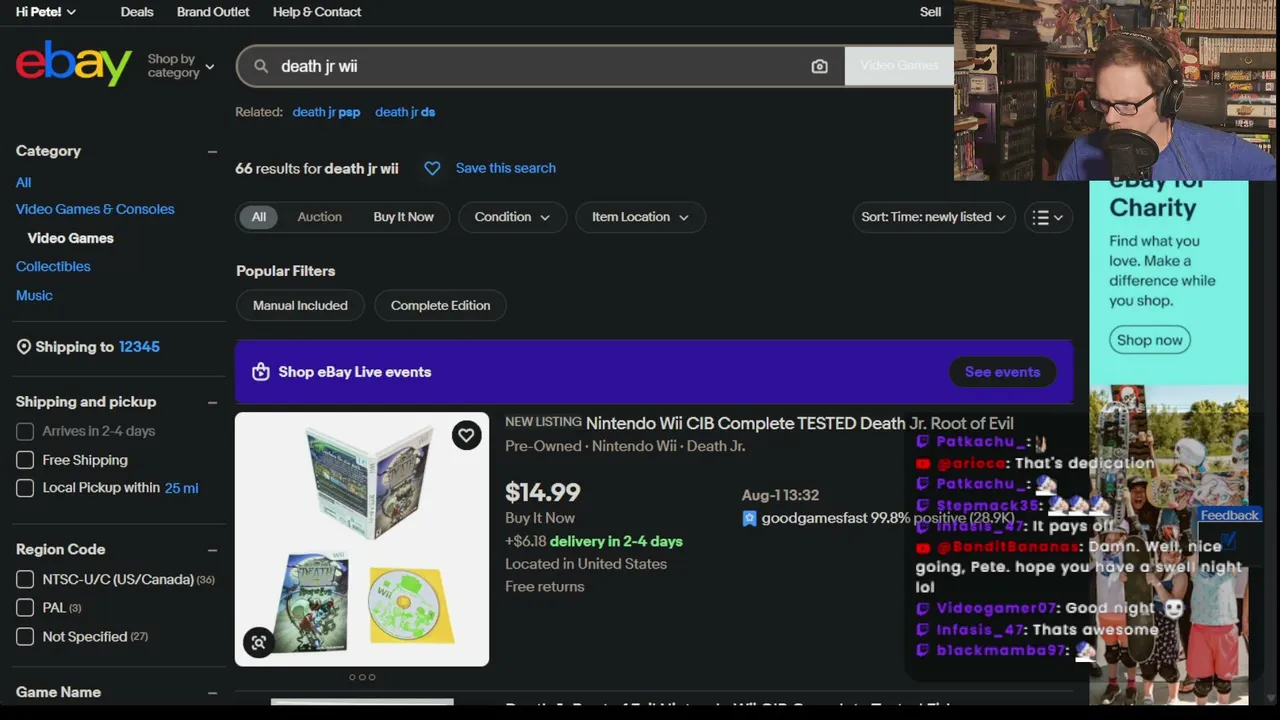
Task: Open Item Location filter dropdown
Action: tap(640, 217)
